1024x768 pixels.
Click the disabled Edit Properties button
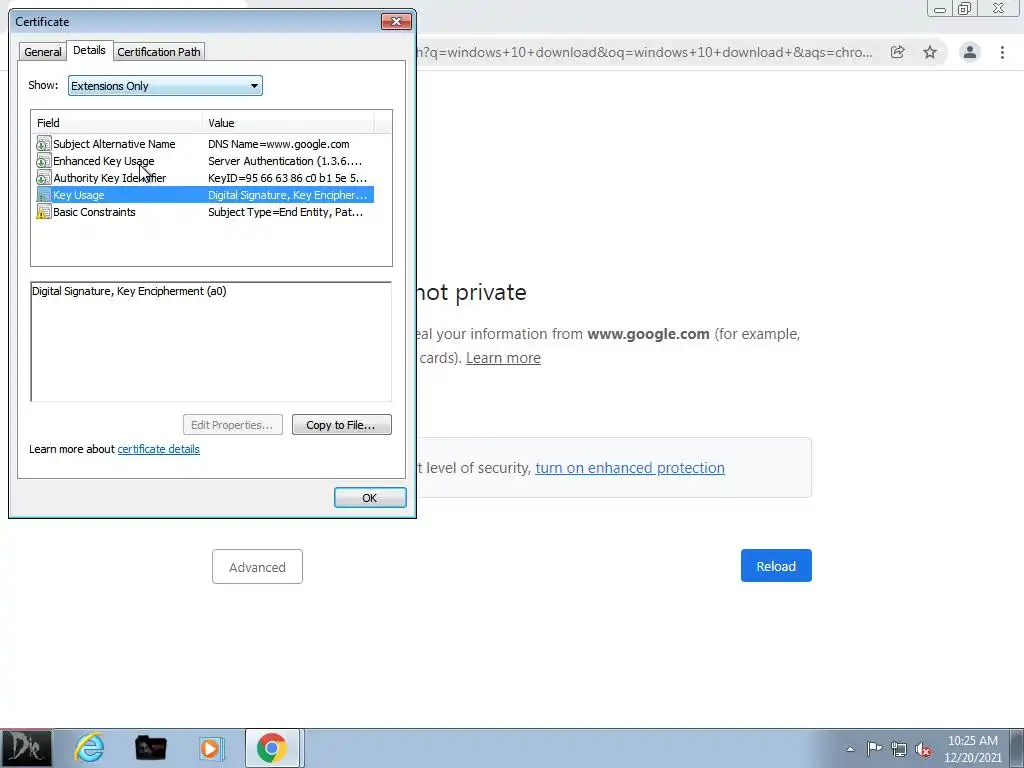click(232, 424)
